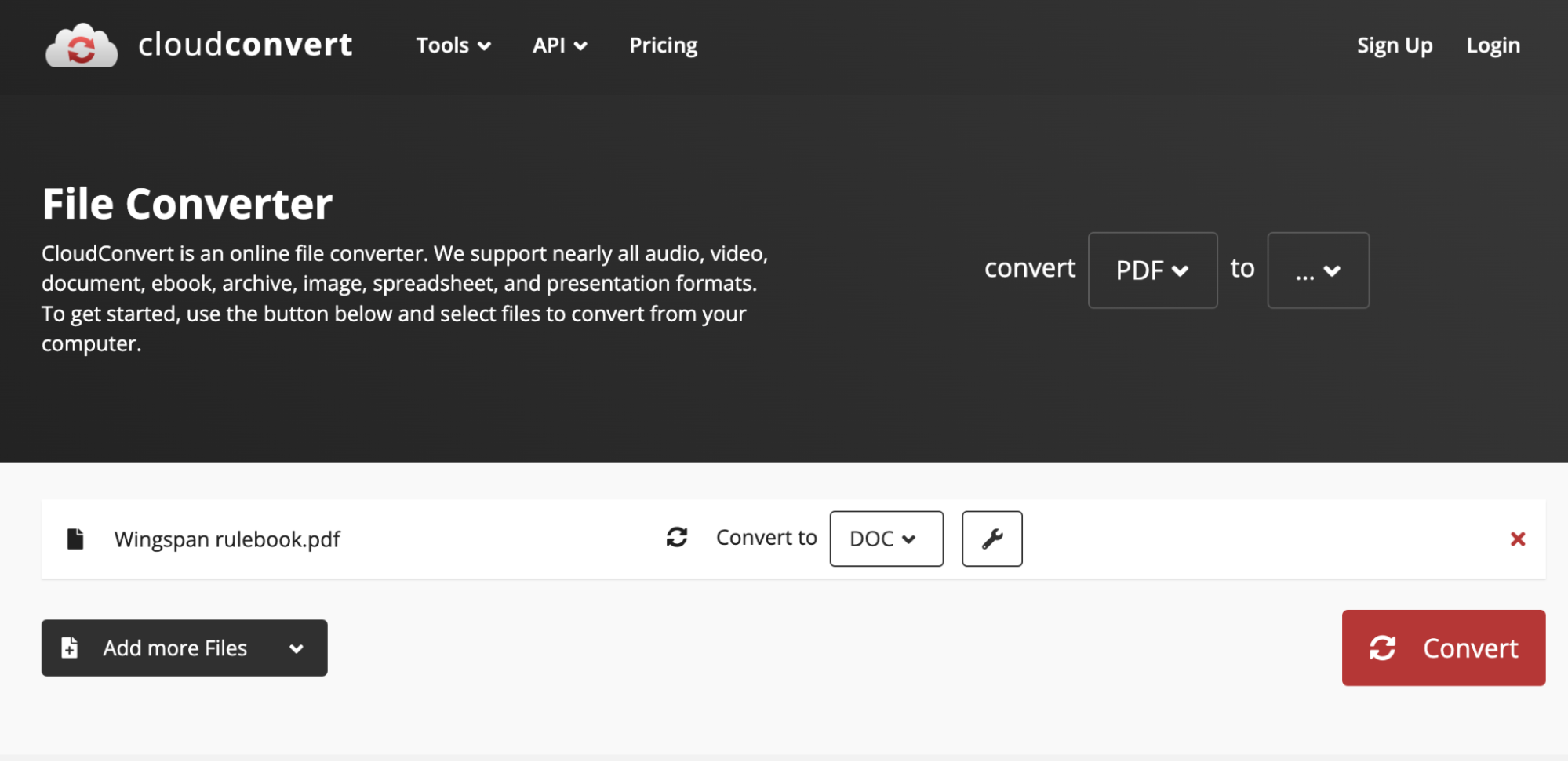Viewport: 1568px width, 762px height.
Task: Open the DOC output format dropdown
Action: [886, 539]
